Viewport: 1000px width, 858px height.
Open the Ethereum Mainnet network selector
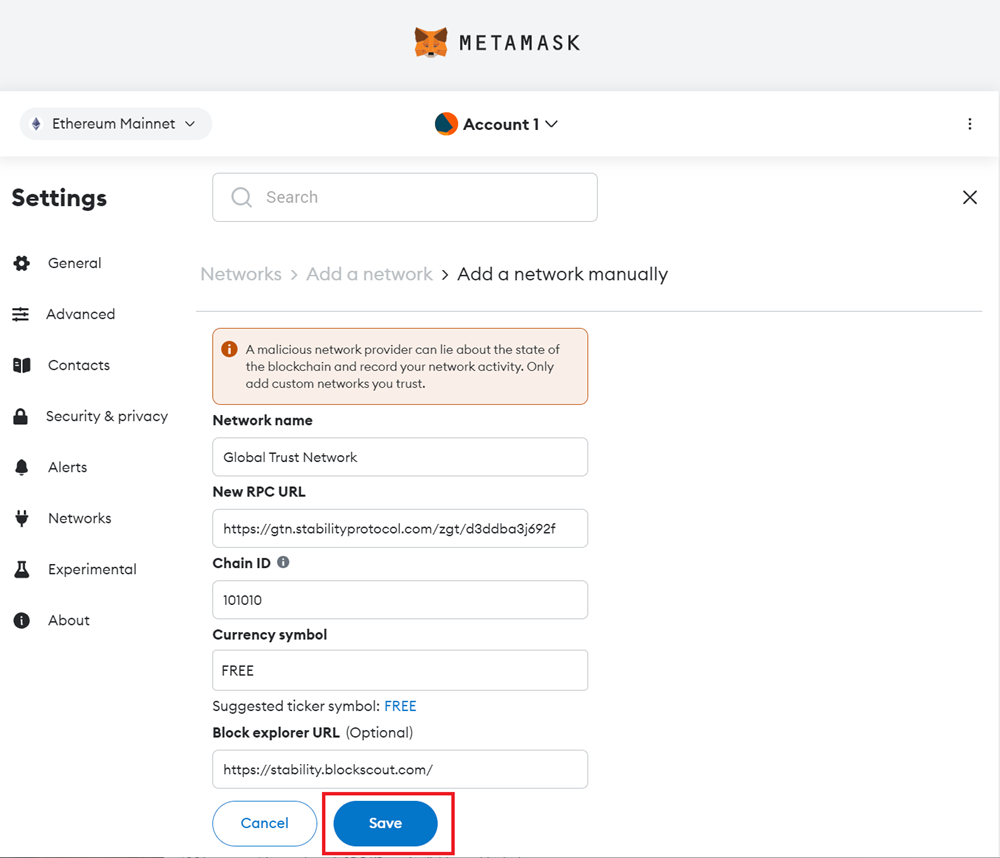coord(115,124)
